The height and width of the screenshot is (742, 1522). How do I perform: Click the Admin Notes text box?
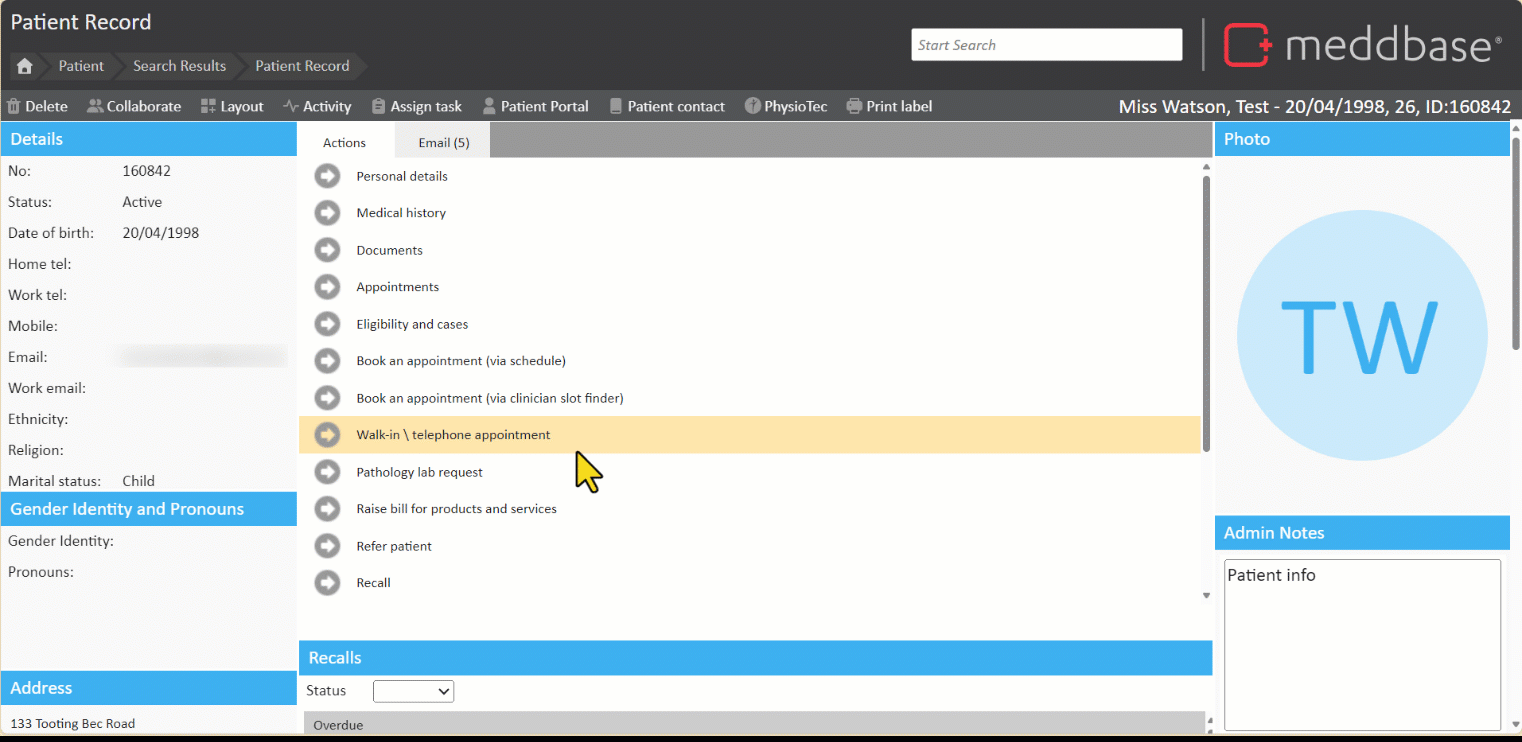point(1362,644)
